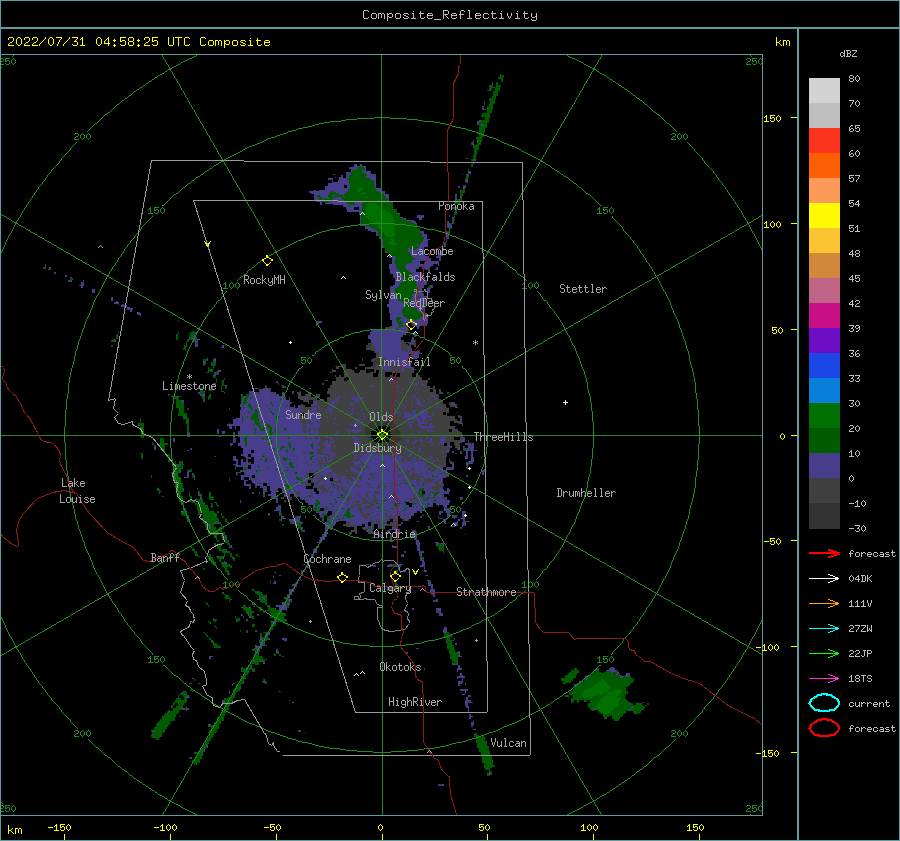Click the Blackfalds city label

425,277
